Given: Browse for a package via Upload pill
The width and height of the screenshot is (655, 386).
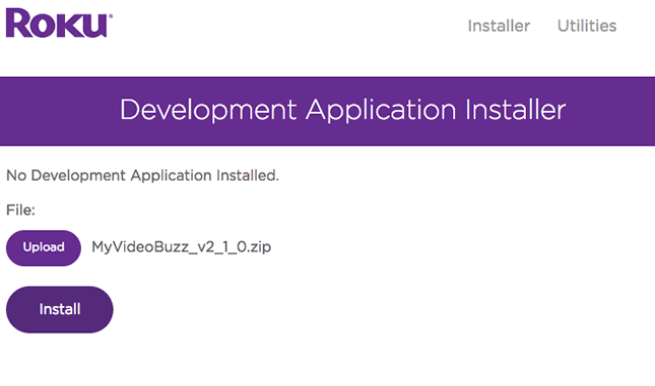Looking at the screenshot, I should (x=43, y=248).
